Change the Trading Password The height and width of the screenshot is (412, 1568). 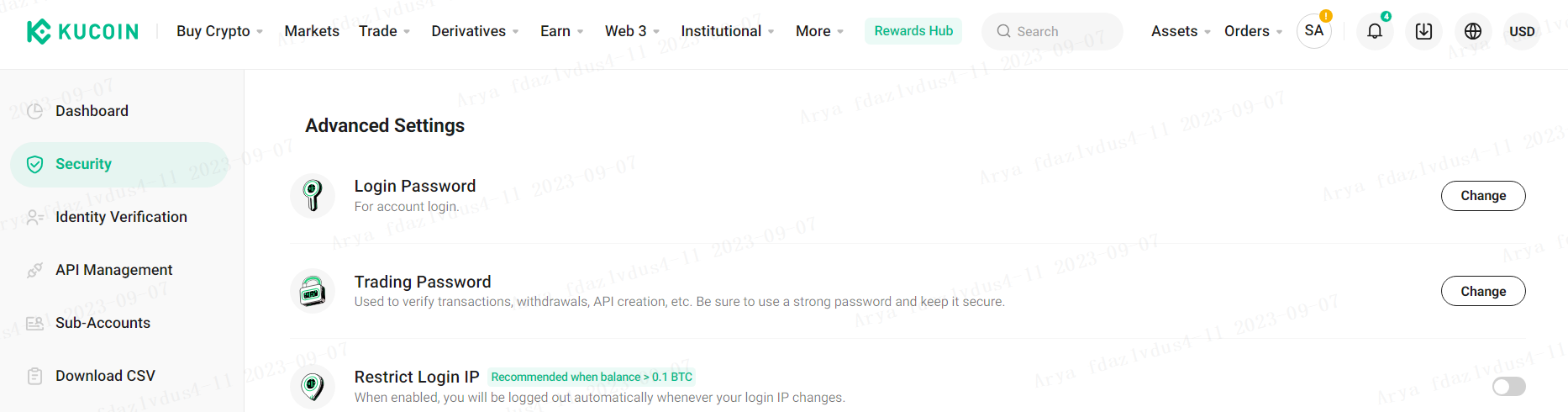point(1483,291)
